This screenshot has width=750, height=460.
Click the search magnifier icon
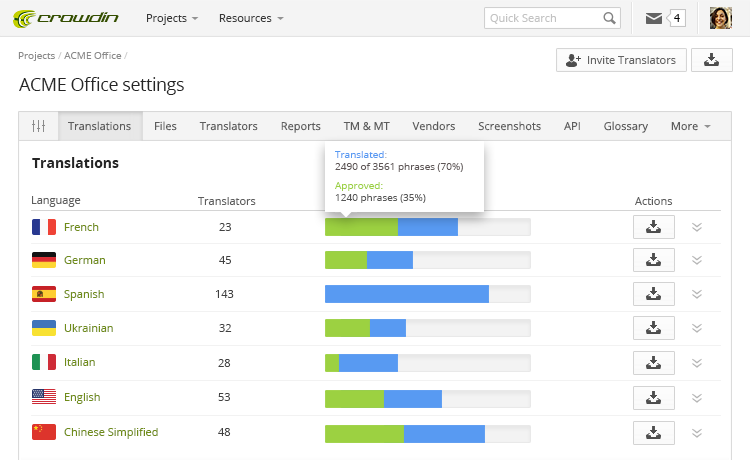609,18
